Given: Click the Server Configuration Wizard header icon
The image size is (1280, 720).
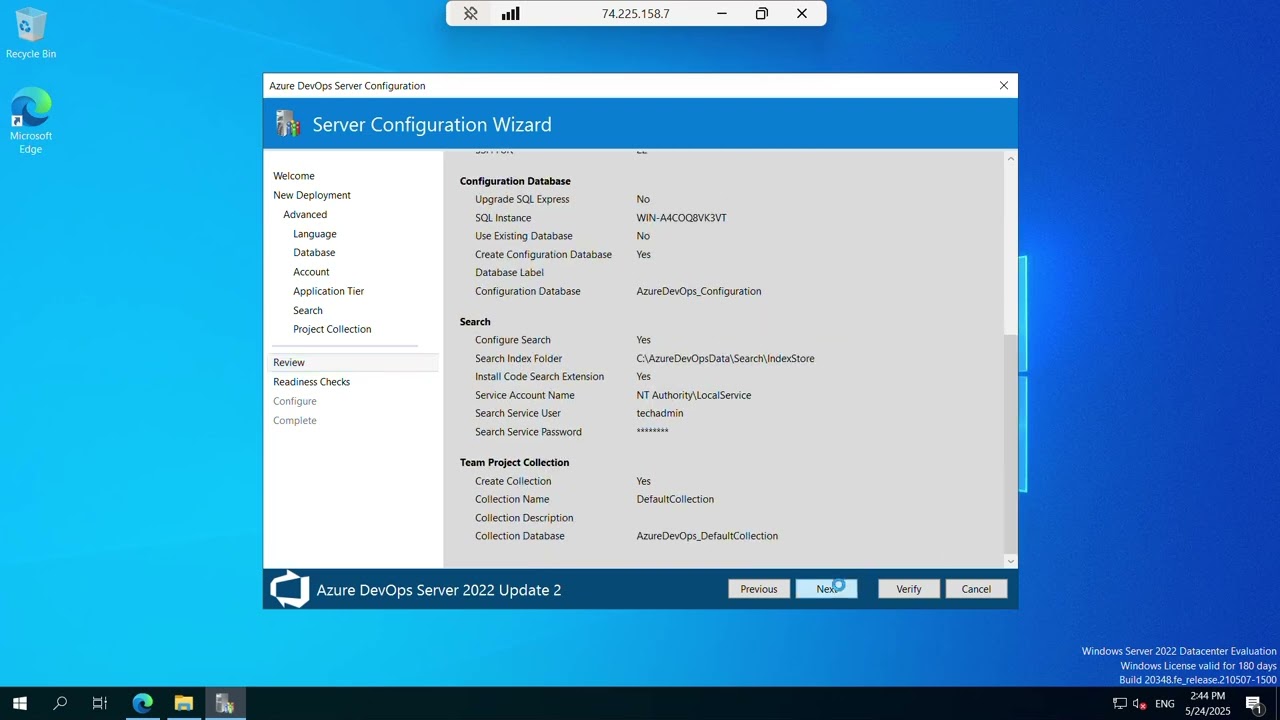Looking at the screenshot, I should (288, 124).
